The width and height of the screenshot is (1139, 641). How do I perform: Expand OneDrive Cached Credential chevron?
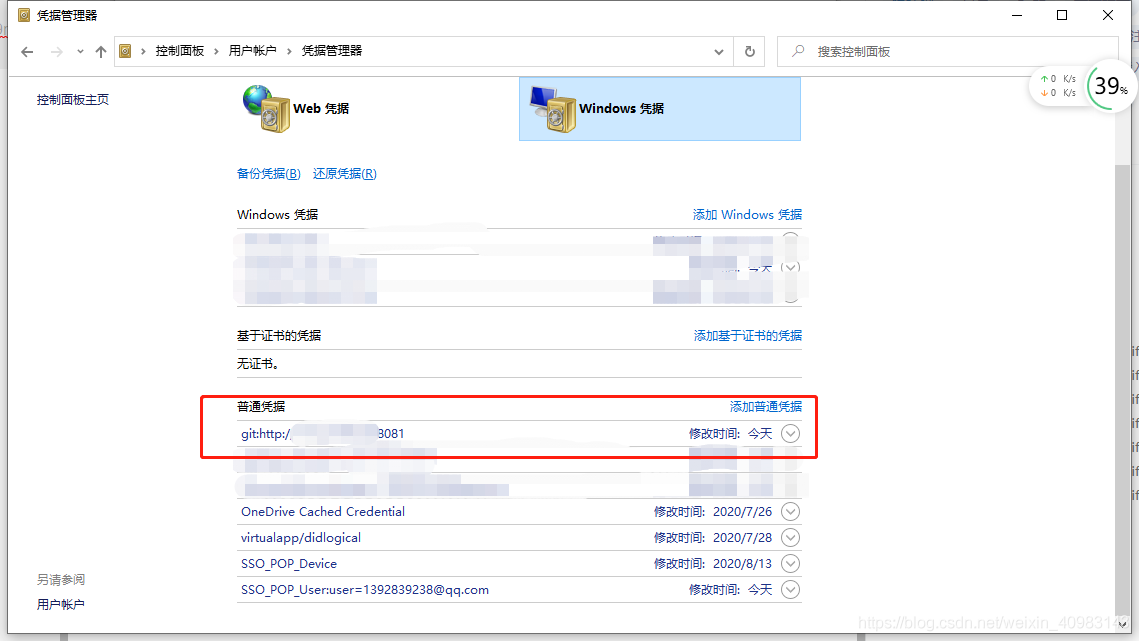(x=790, y=512)
